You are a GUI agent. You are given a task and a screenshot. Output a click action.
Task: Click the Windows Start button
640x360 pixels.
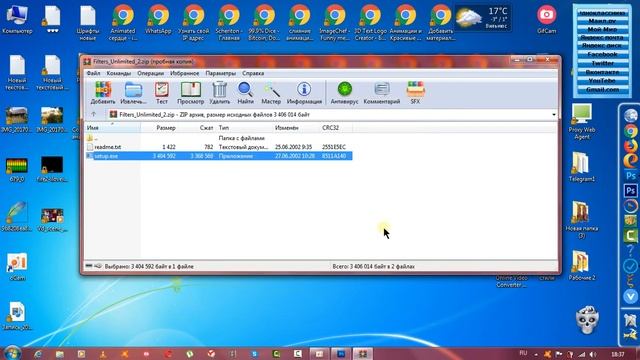pos(12,353)
